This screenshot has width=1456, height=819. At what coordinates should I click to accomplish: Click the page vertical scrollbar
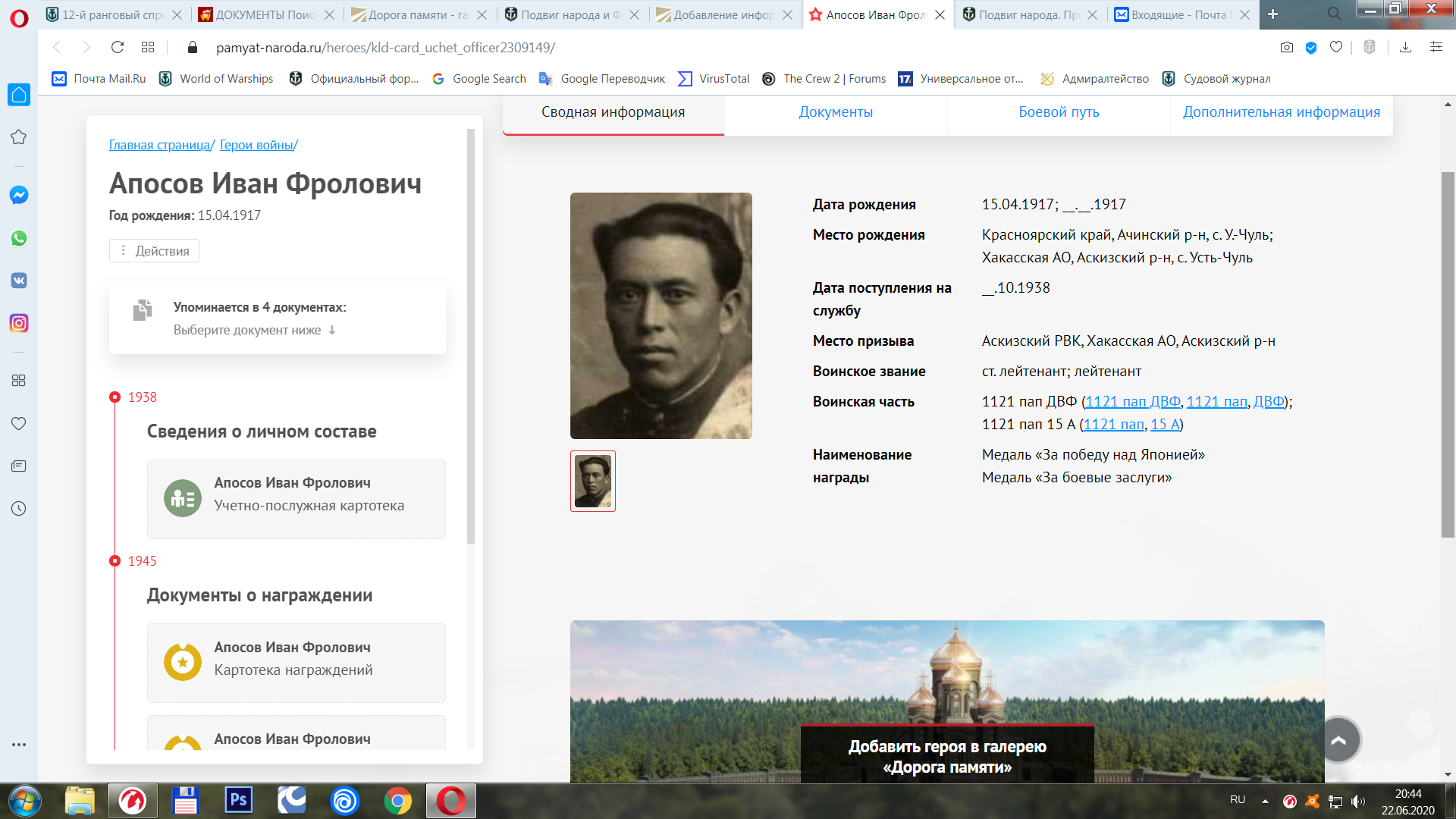(x=1448, y=355)
